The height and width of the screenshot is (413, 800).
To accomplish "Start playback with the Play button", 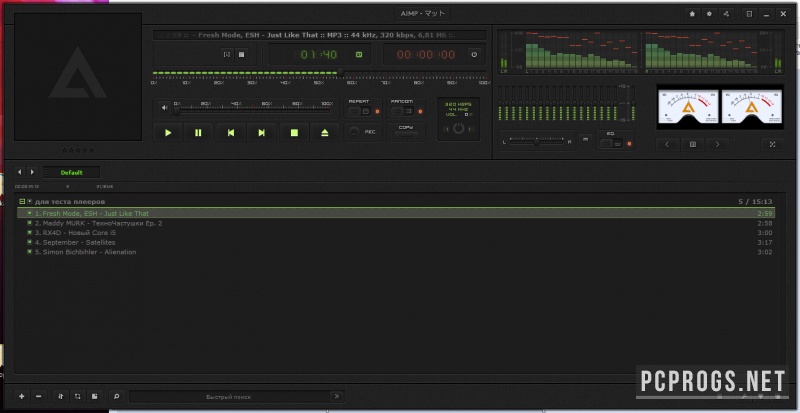I will 168,133.
